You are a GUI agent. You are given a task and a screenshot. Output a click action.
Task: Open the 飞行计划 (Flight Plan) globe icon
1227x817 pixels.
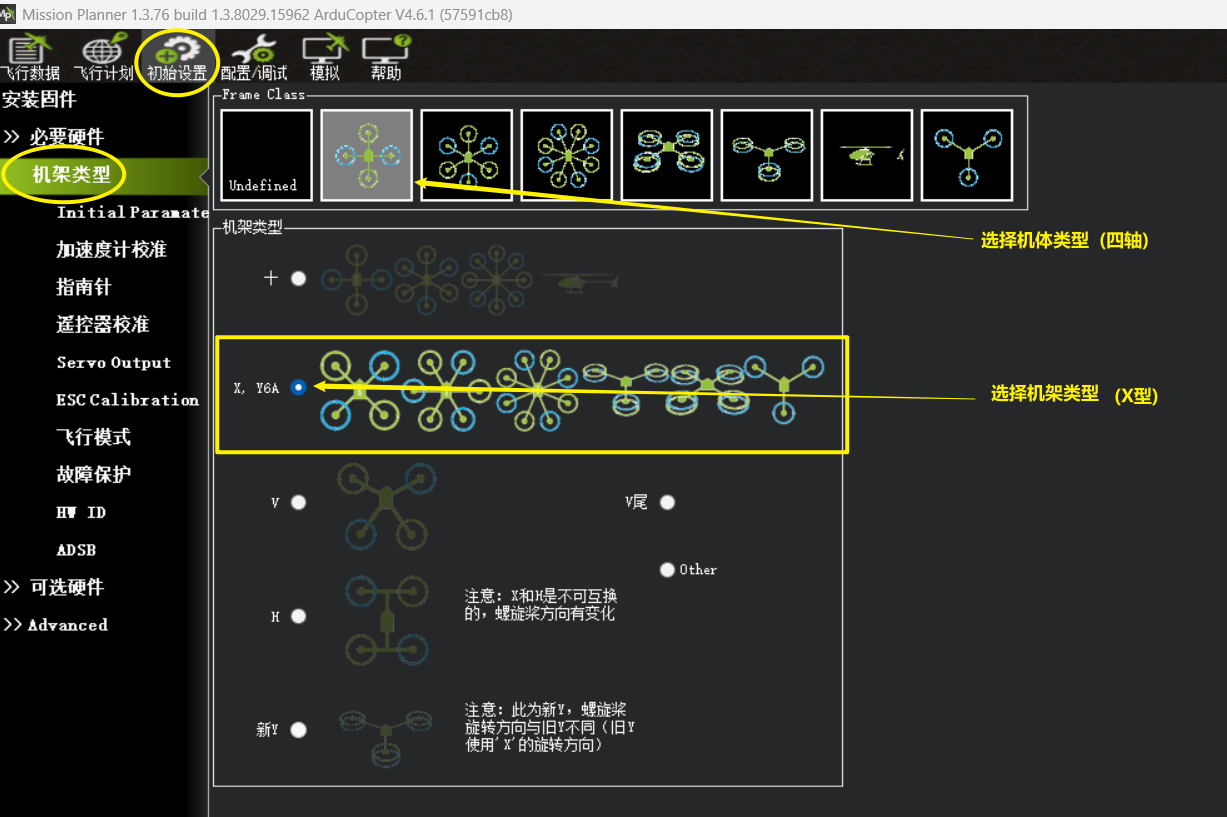[102, 57]
